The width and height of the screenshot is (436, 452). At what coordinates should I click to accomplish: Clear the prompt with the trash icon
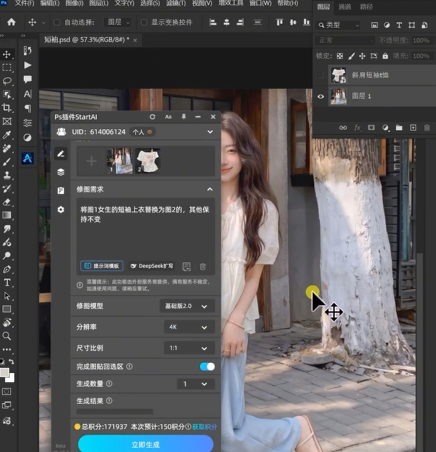coord(202,266)
